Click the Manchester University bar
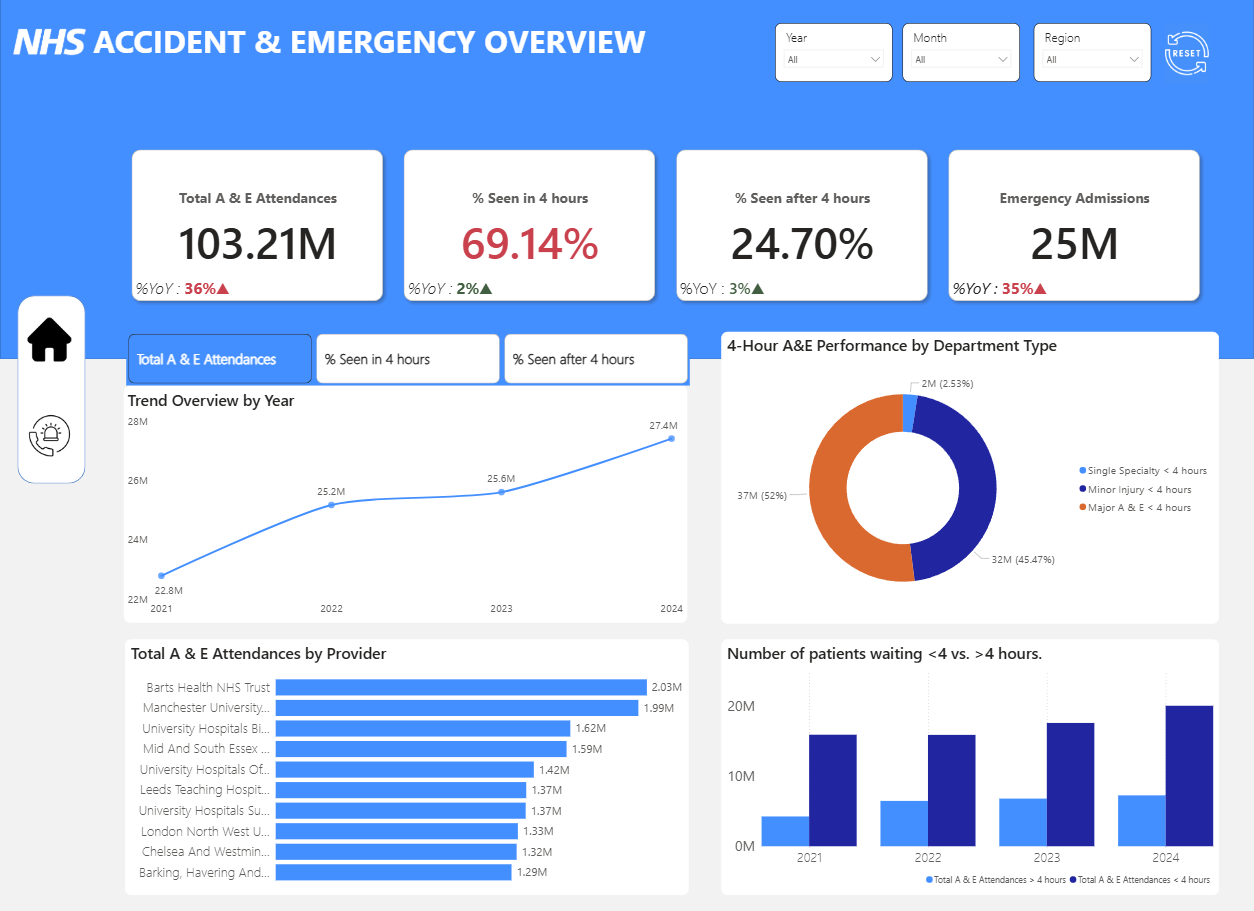1254x911 pixels. pyautogui.click(x=457, y=708)
